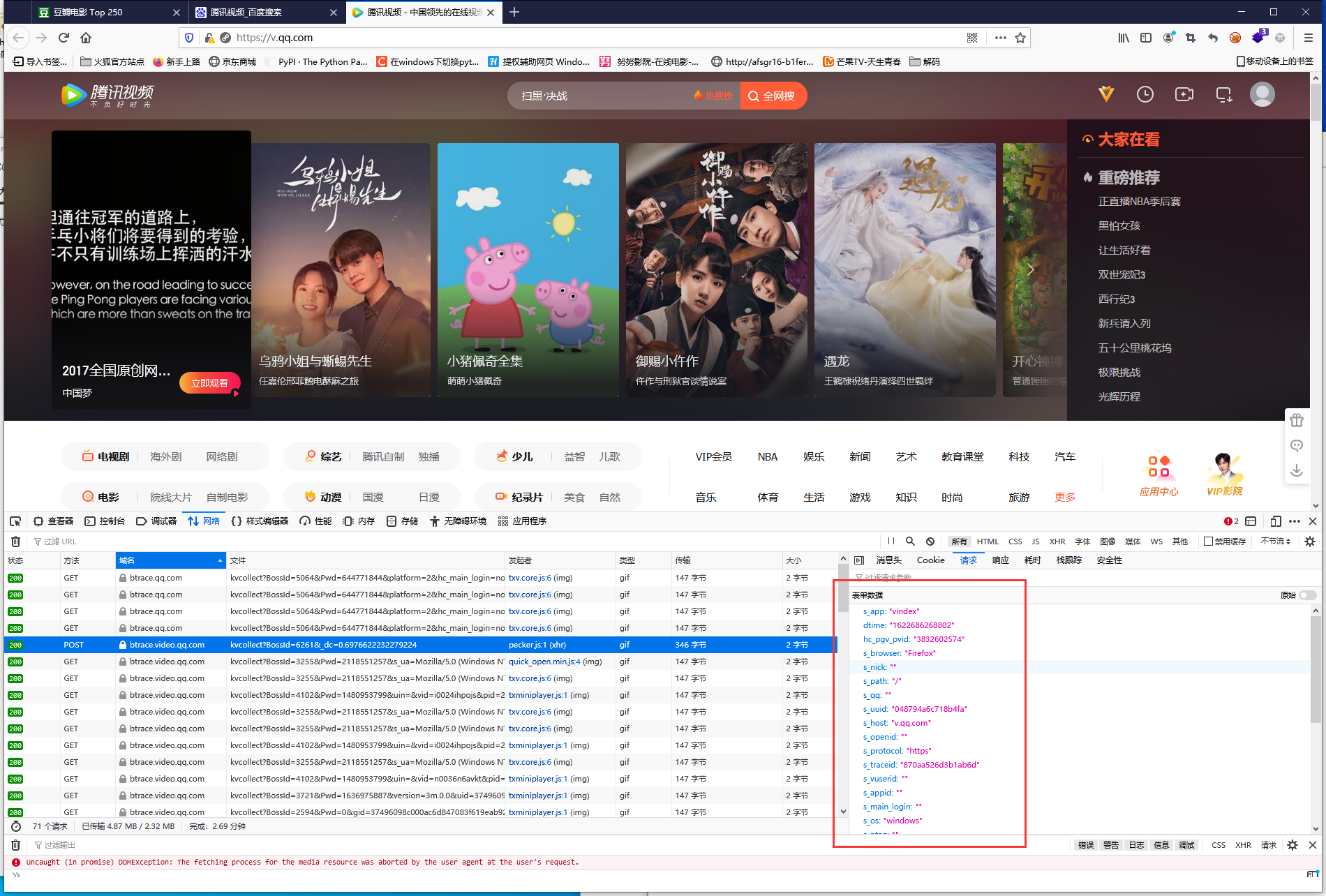Click the element picker icon in DevTools
The image size is (1326, 896).
point(15,521)
